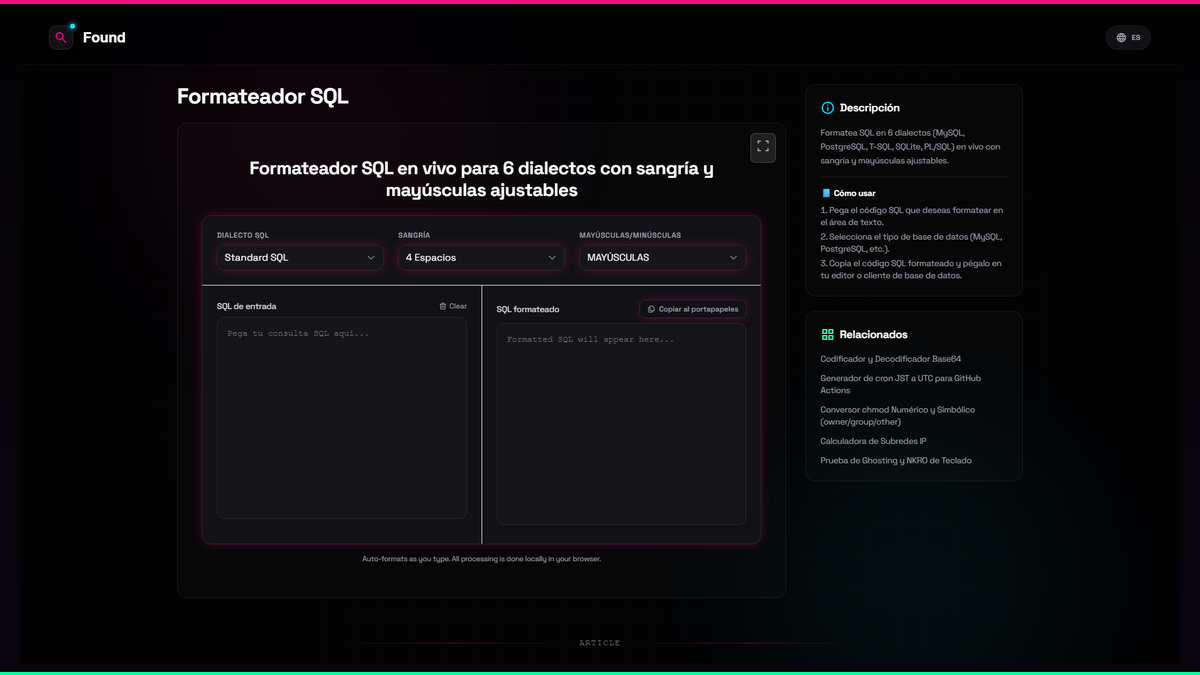Open Prueba de Ghosting y NKRO link
The width and height of the screenshot is (1200, 675).
[896, 461]
